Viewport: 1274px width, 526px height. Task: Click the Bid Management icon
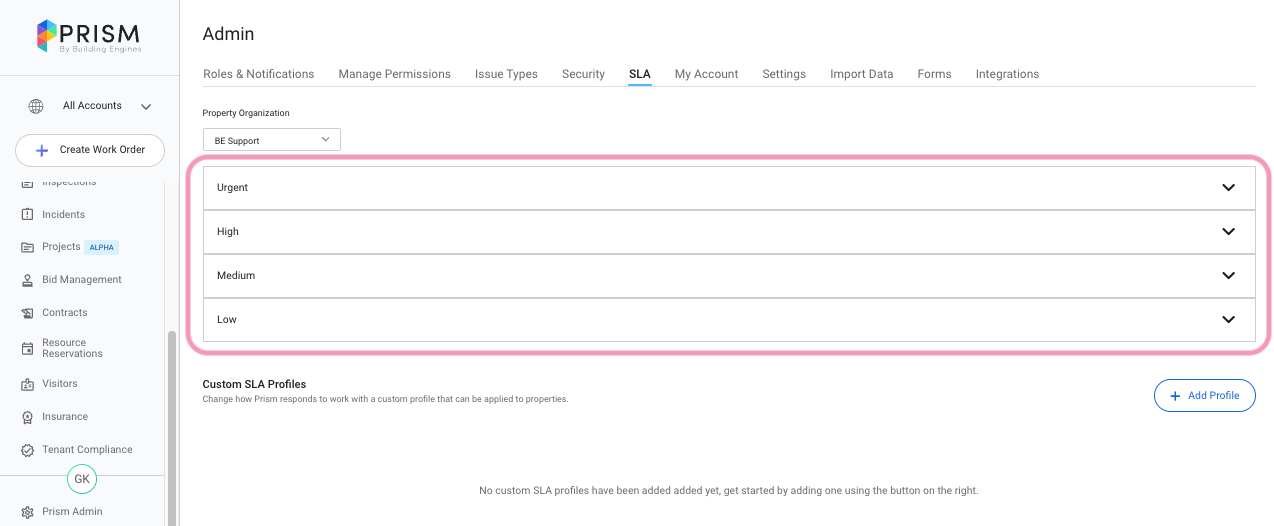click(x=28, y=280)
